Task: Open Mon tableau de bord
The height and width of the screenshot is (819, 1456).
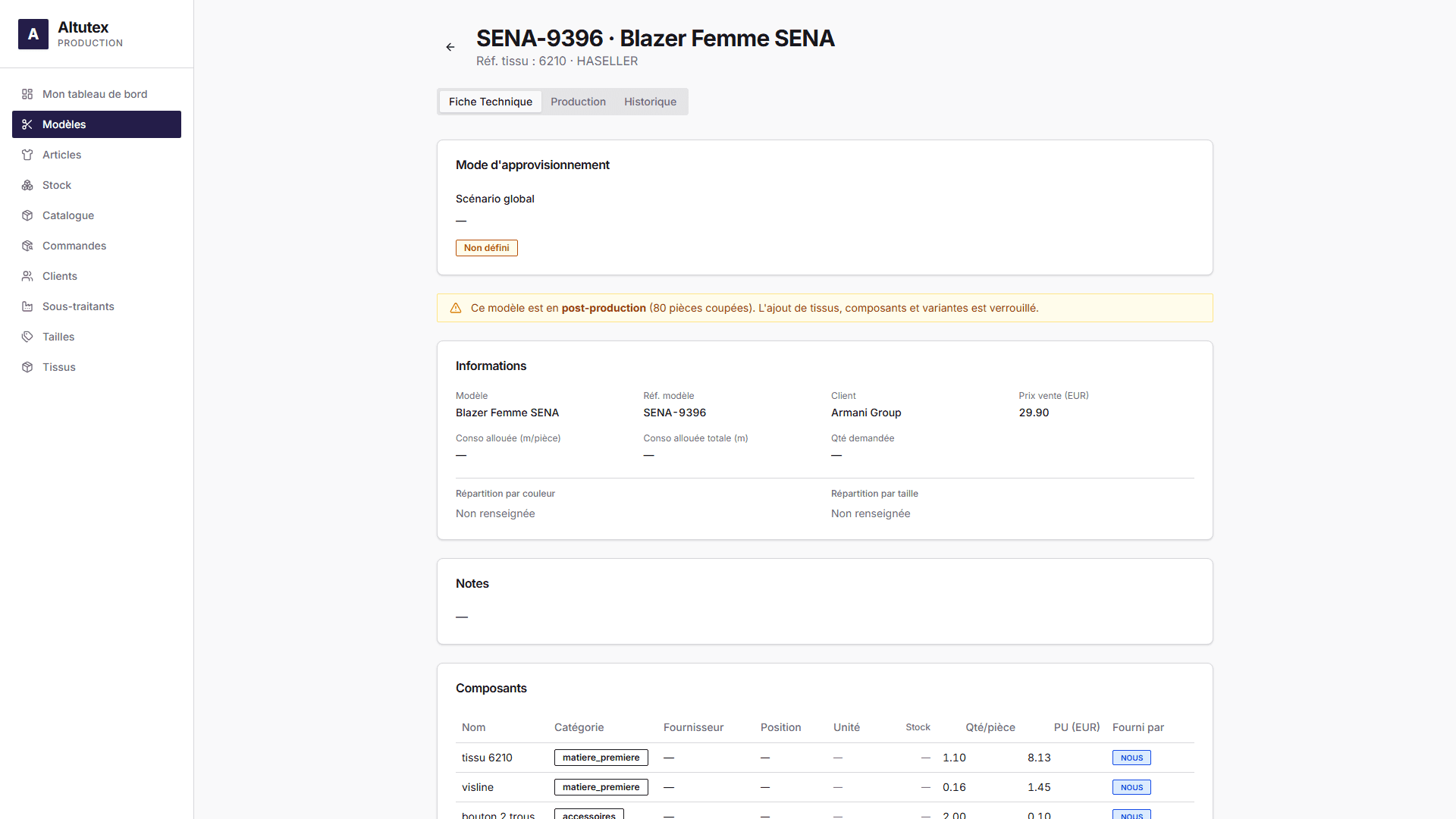Action: (x=96, y=94)
